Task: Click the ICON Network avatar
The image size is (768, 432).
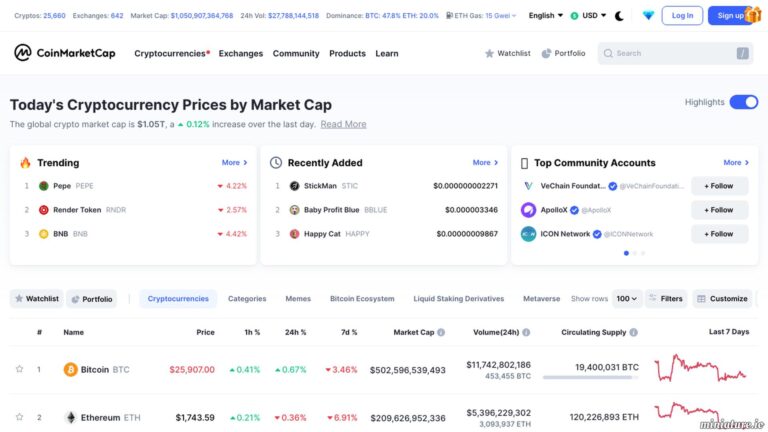Action: [528, 234]
